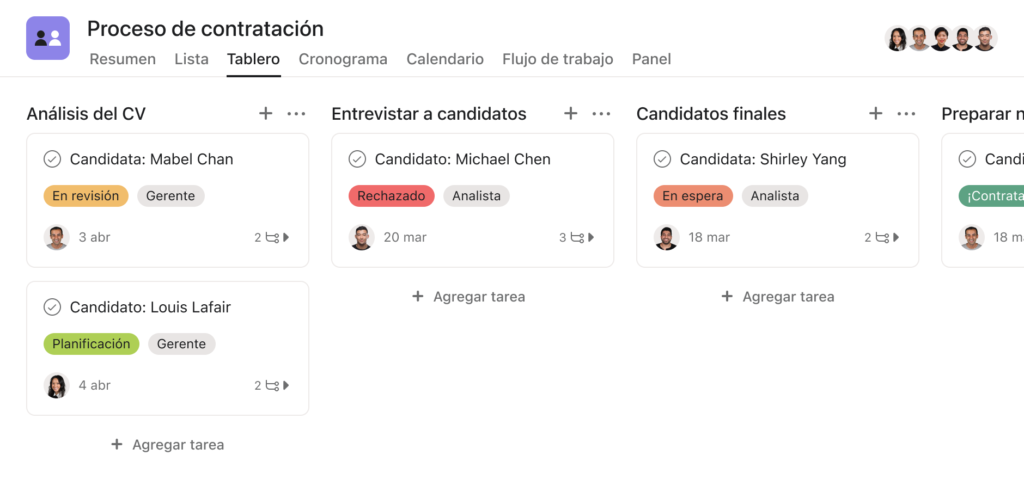Open project member avatars in header
The width and height of the screenshot is (1024, 492).
tap(941, 39)
